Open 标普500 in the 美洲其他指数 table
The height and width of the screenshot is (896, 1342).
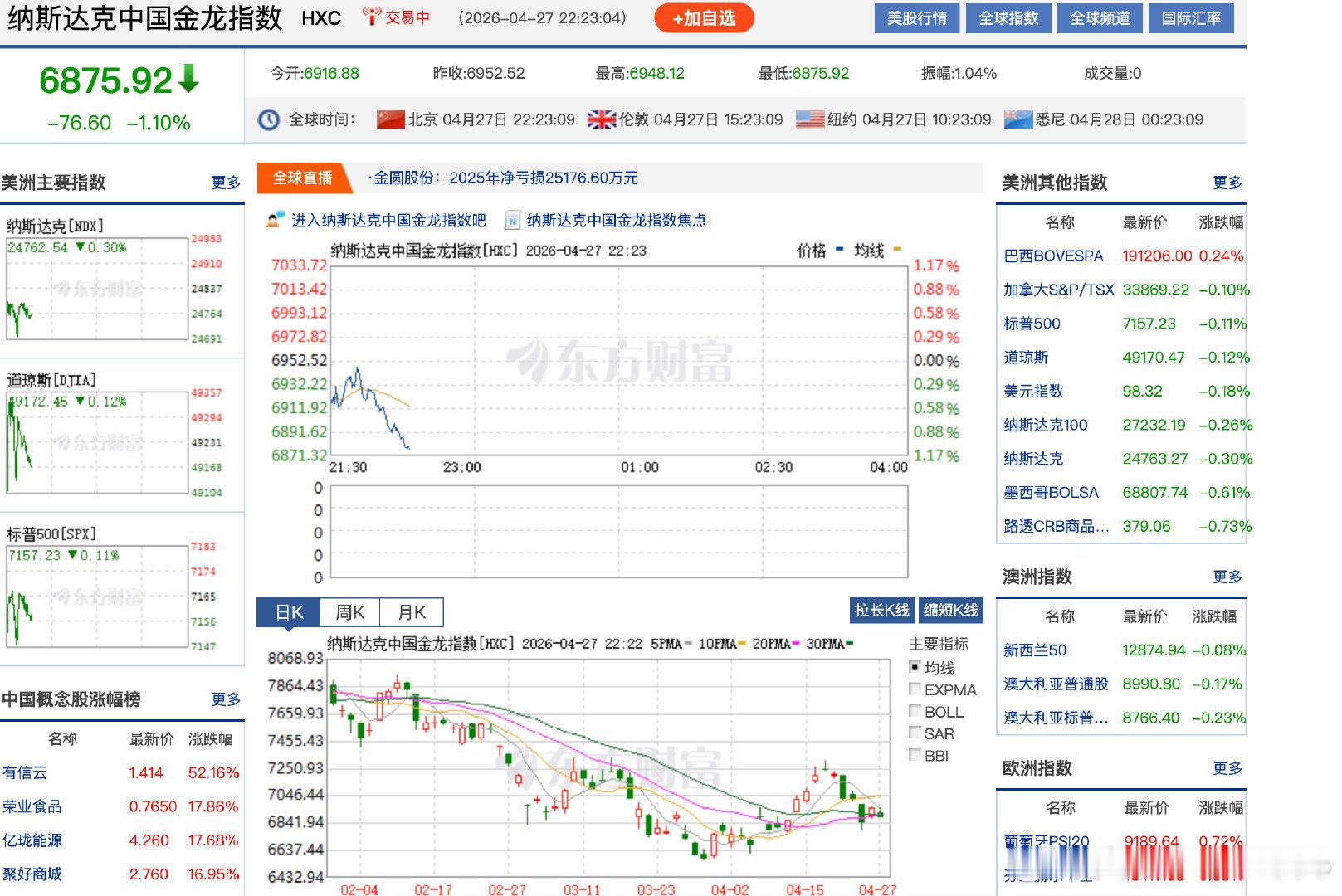click(1032, 324)
